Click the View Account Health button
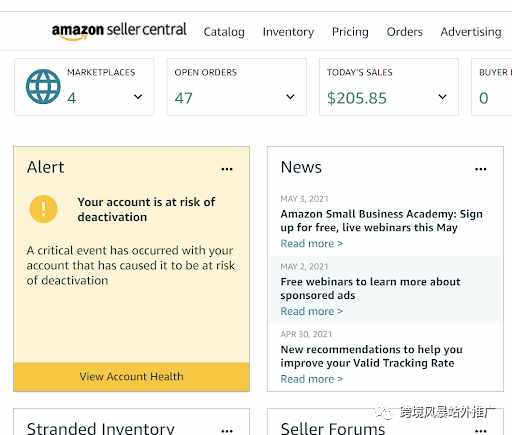512x435 pixels. [x=131, y=377]
